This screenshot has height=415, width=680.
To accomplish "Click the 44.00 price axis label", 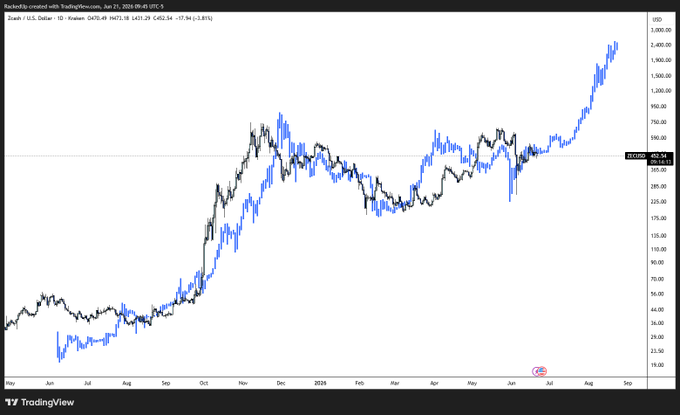I will [657, 310].
